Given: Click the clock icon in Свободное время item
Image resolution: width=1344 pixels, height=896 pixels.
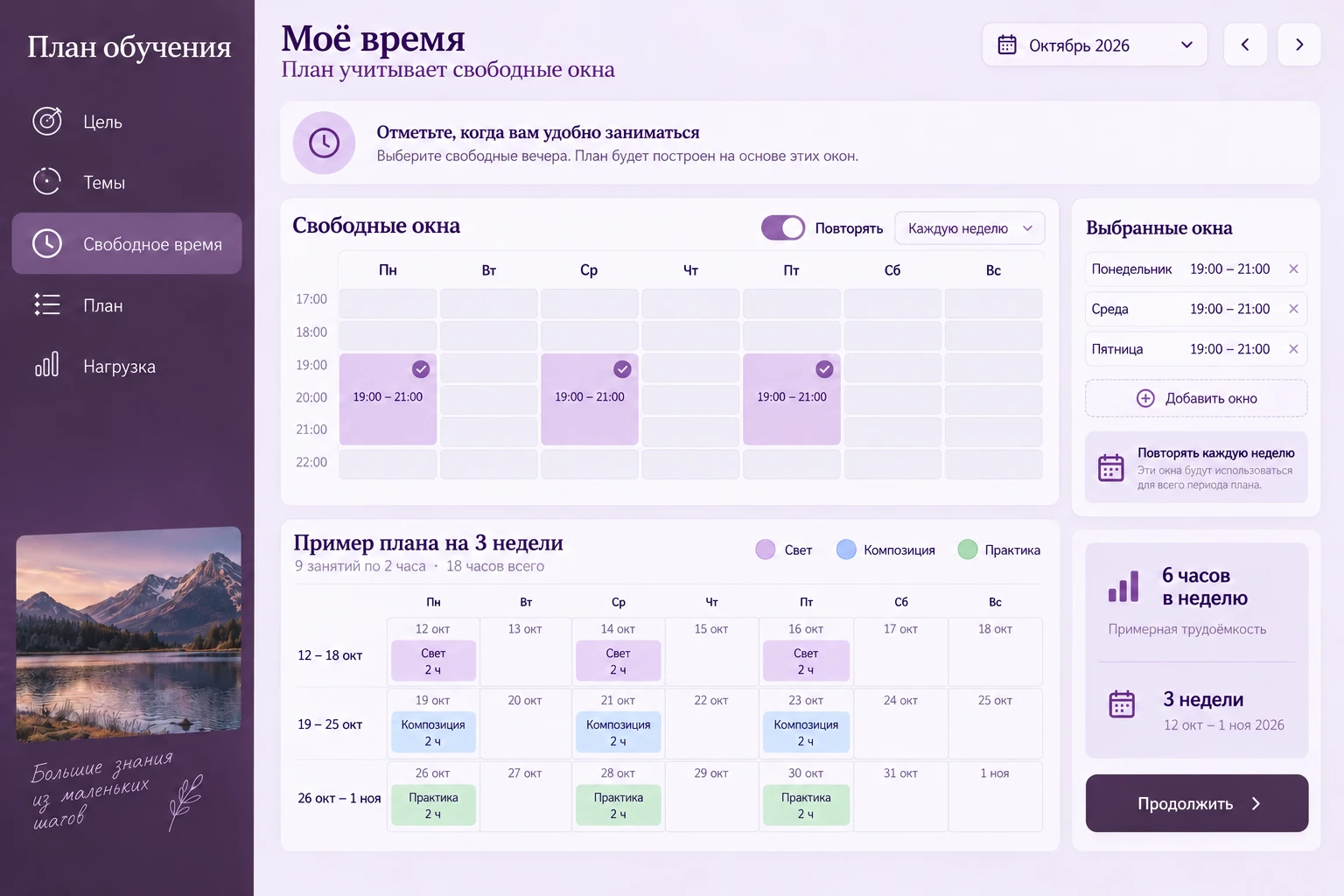Looking at the screenshot, I should 47,243.
